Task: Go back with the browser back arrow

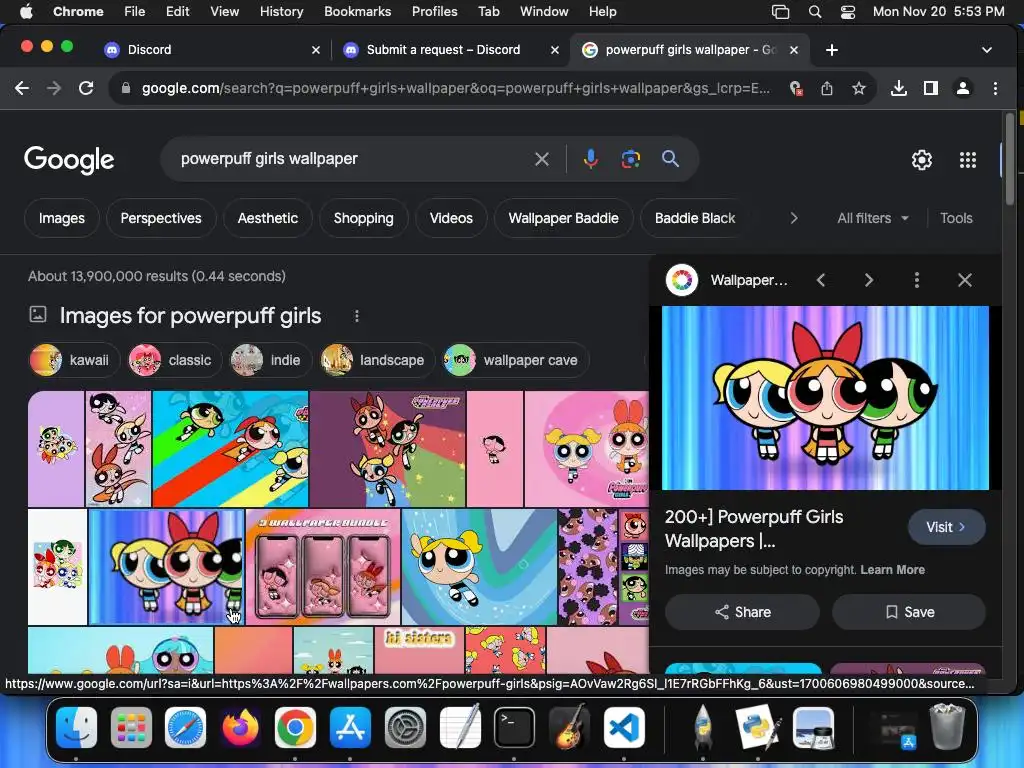Action: click(22, 88)
